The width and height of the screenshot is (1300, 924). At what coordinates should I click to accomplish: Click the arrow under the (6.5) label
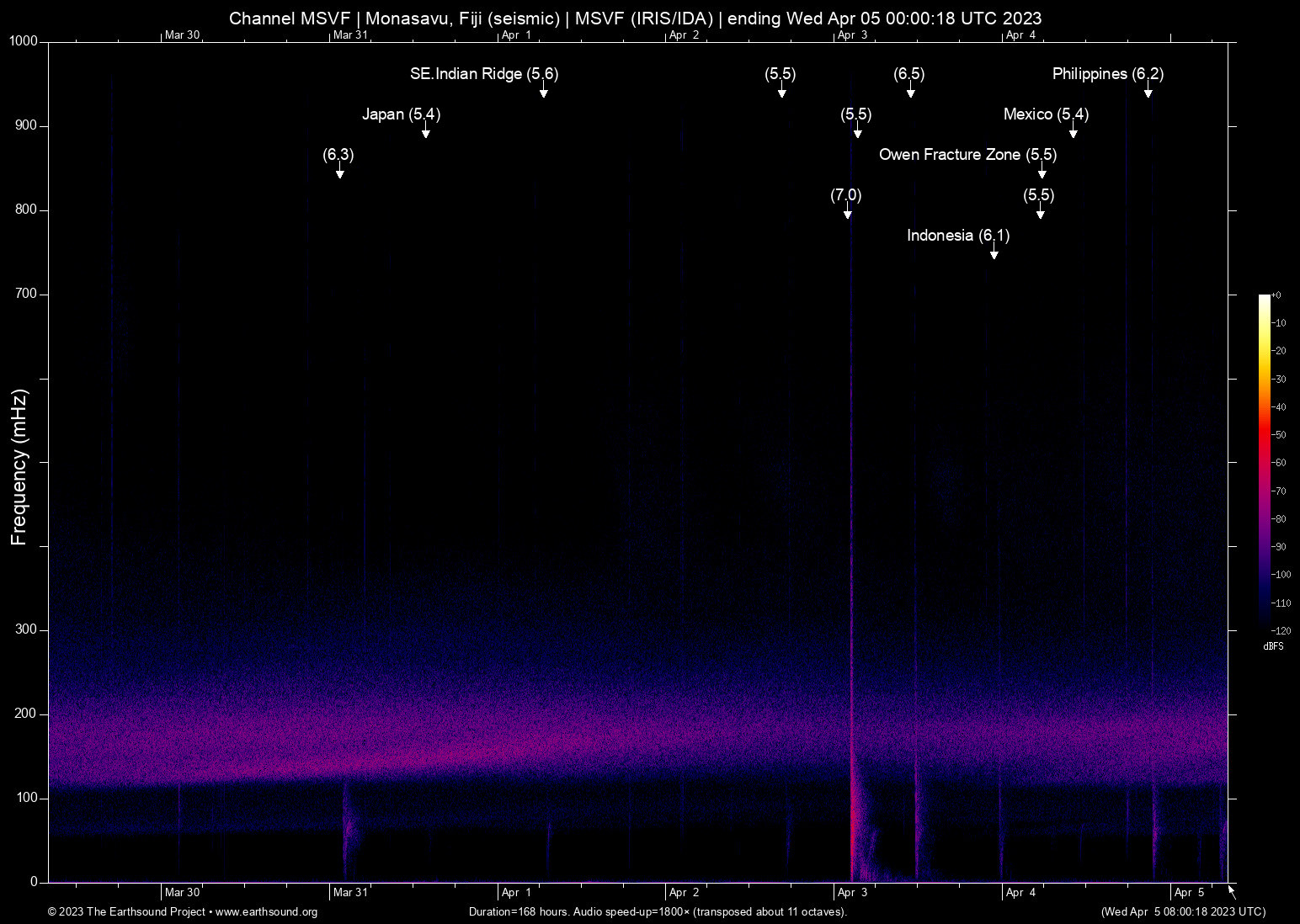911,91
